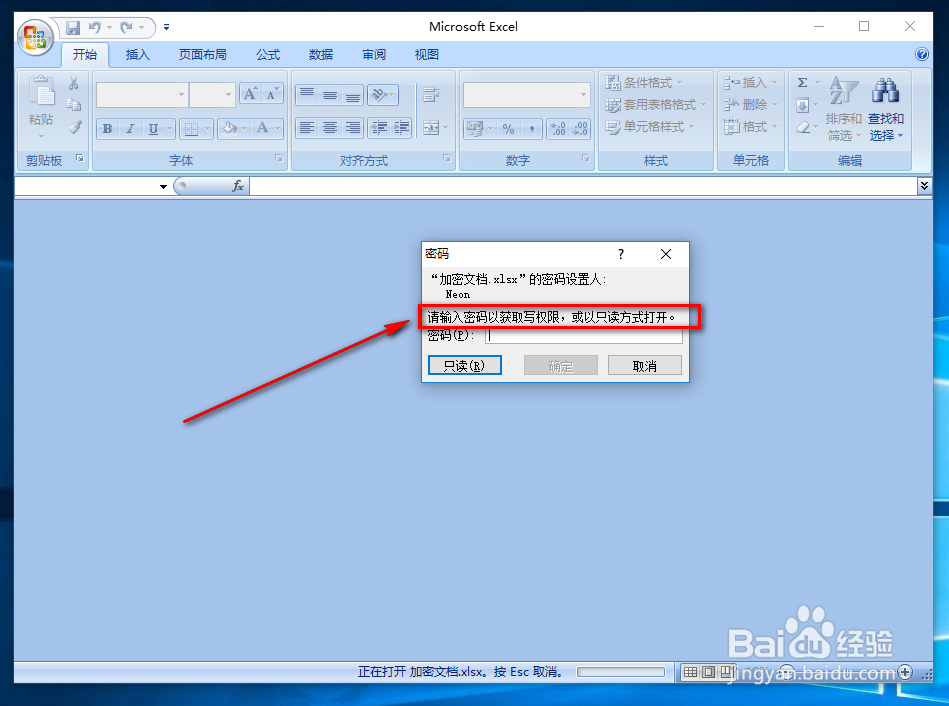
Task: Click the Borders icon
Action: click(191, 128)
